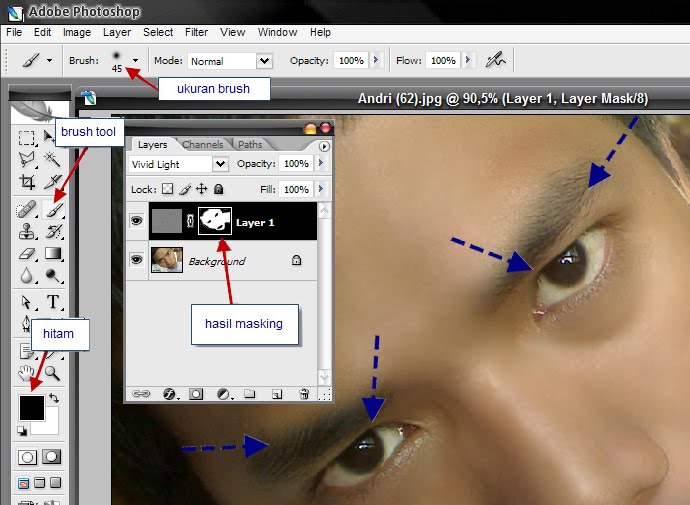Click Add Layer Mask button in Layers panel
The height and width of the screenshot is (505, 690).
click(x=196, y=394)
